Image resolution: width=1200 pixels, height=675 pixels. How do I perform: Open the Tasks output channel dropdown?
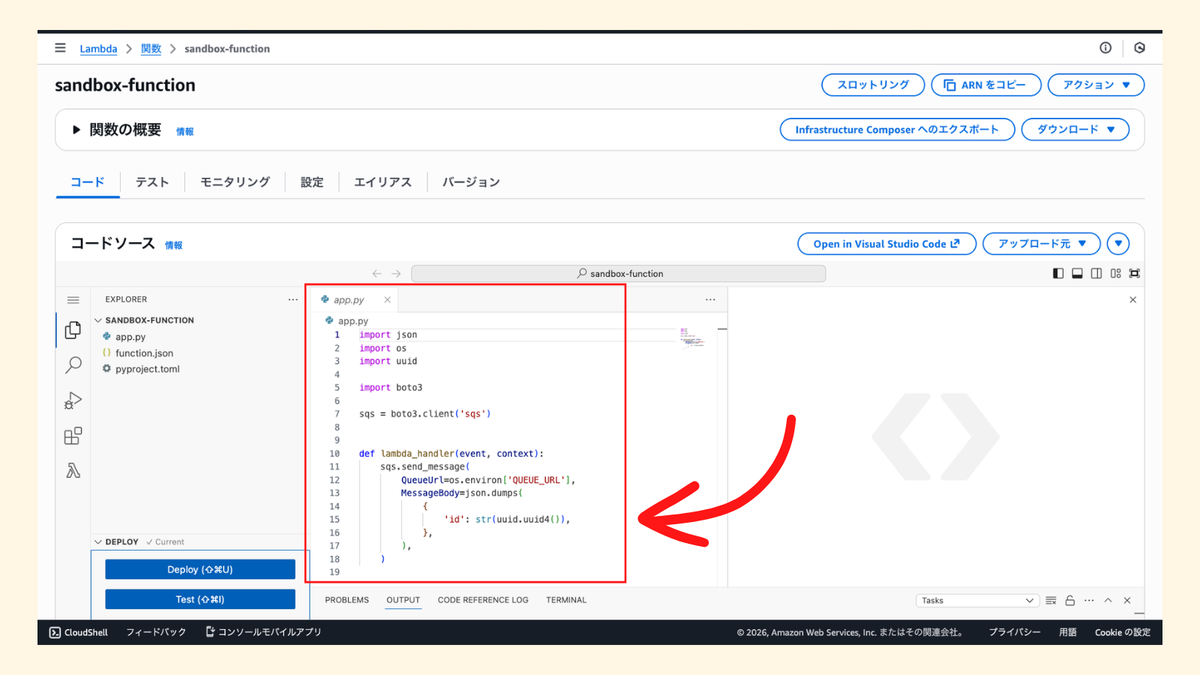pyautogui.click(x=978, y=601)
